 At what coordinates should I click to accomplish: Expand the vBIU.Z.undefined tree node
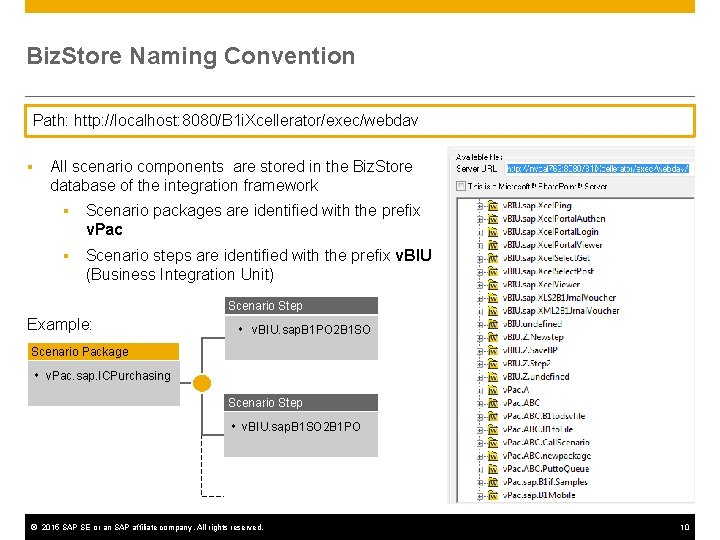coord(480,377)
